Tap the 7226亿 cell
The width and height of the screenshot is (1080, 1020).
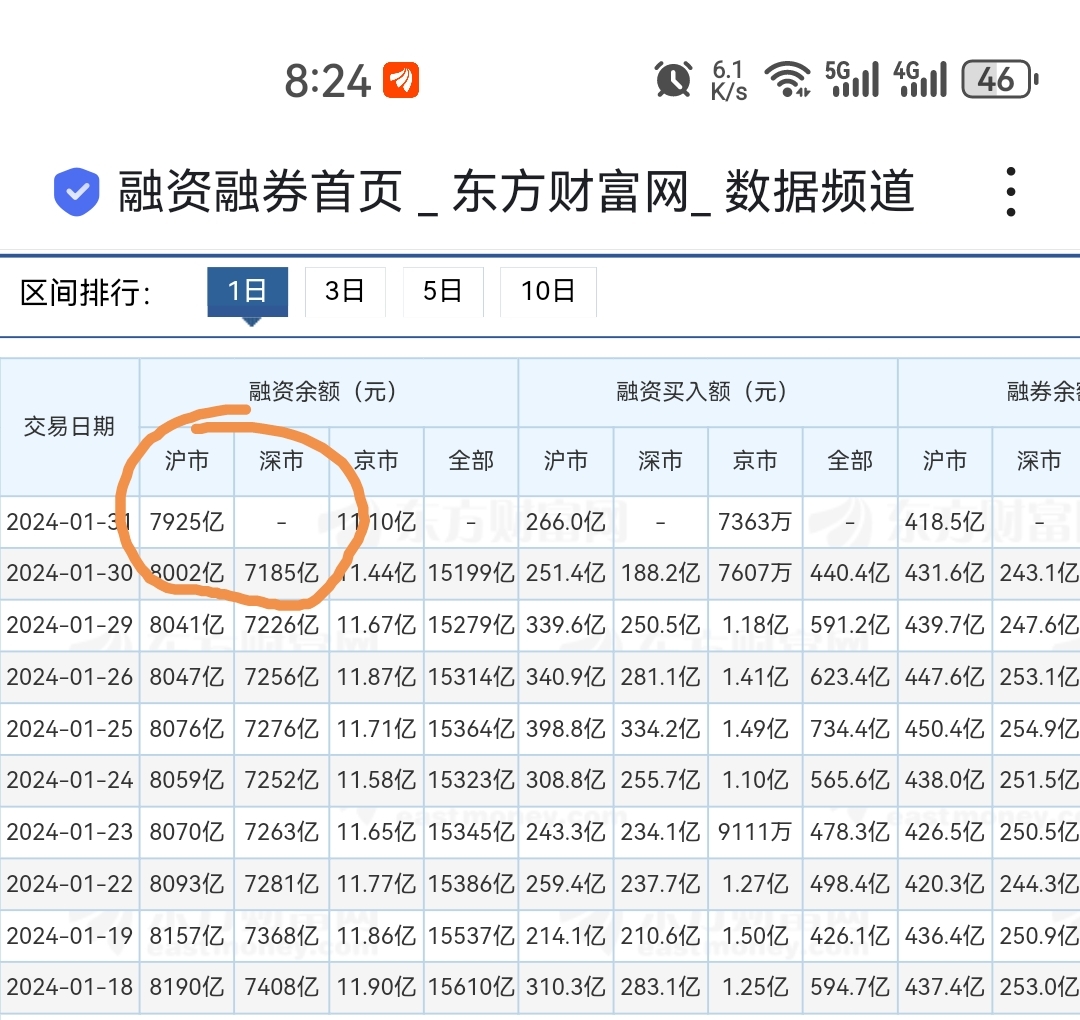click(282, 625)
